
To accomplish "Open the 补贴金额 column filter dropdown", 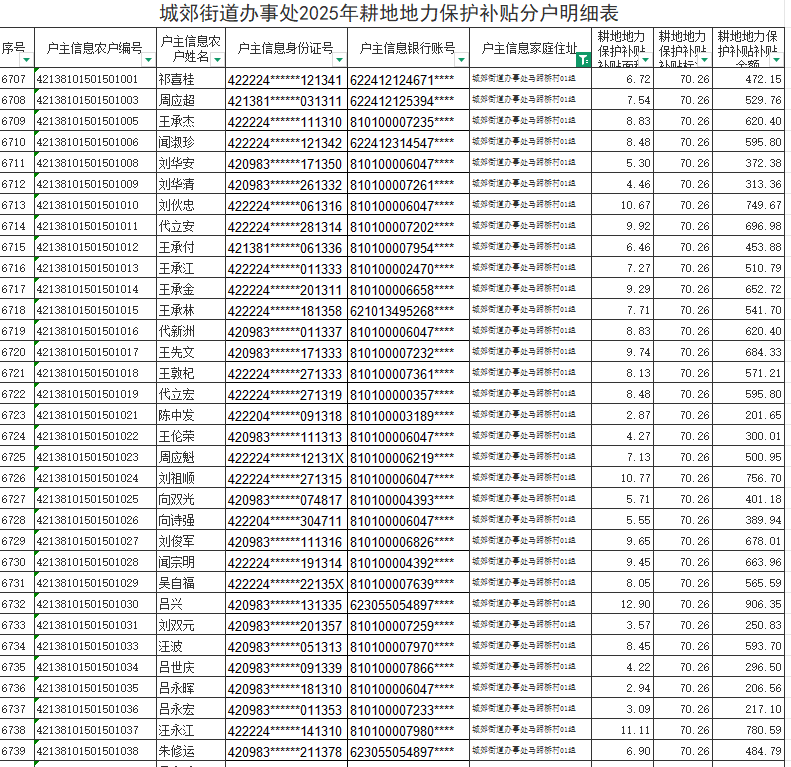I will 776,60.
